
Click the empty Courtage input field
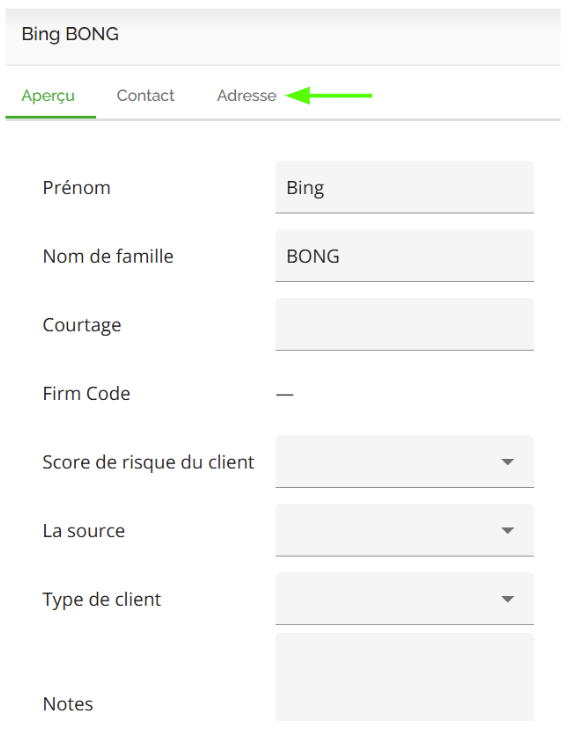404,324
